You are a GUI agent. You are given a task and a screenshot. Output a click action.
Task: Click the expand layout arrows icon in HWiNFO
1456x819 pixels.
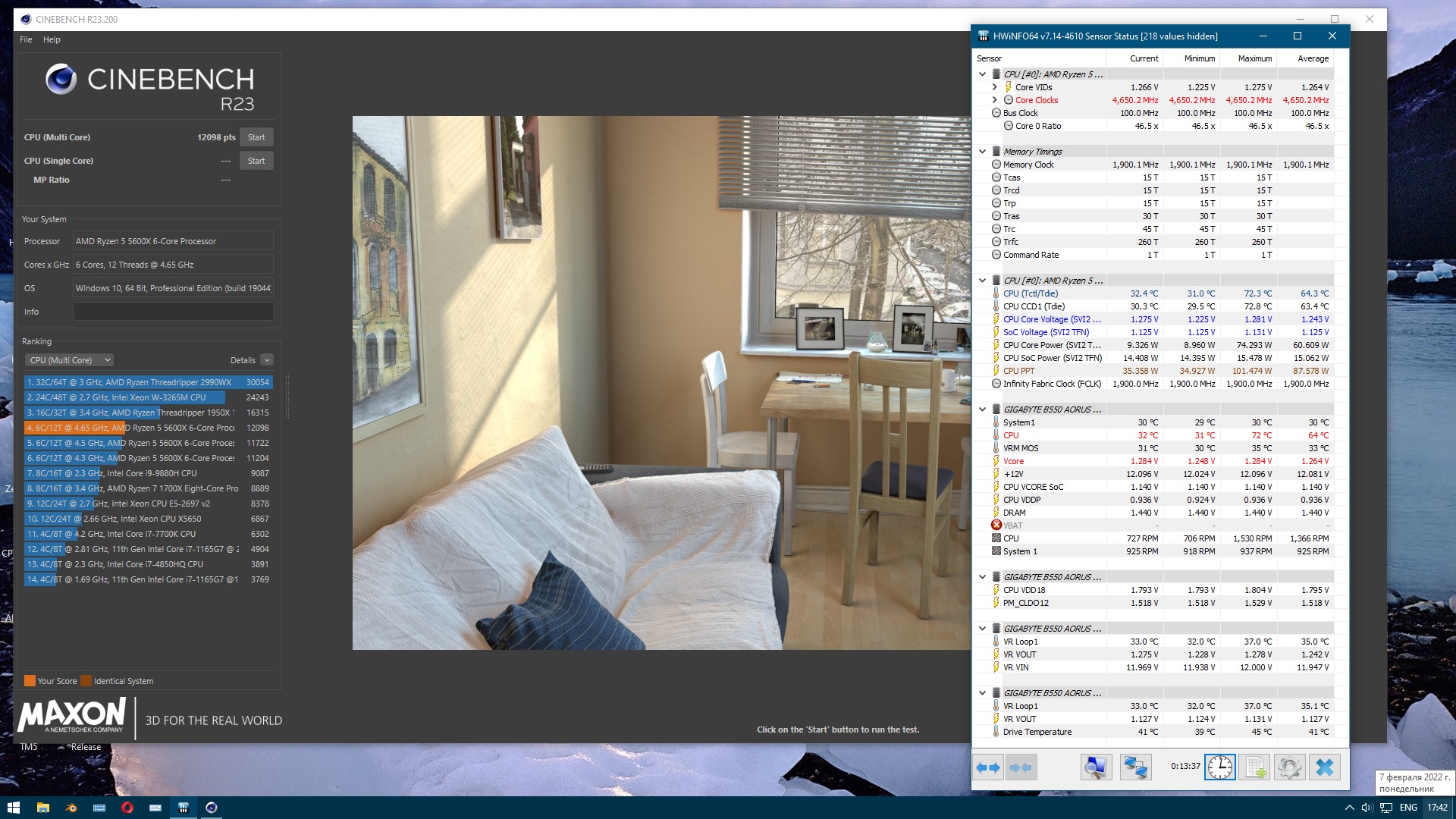[x=987, y=767]
